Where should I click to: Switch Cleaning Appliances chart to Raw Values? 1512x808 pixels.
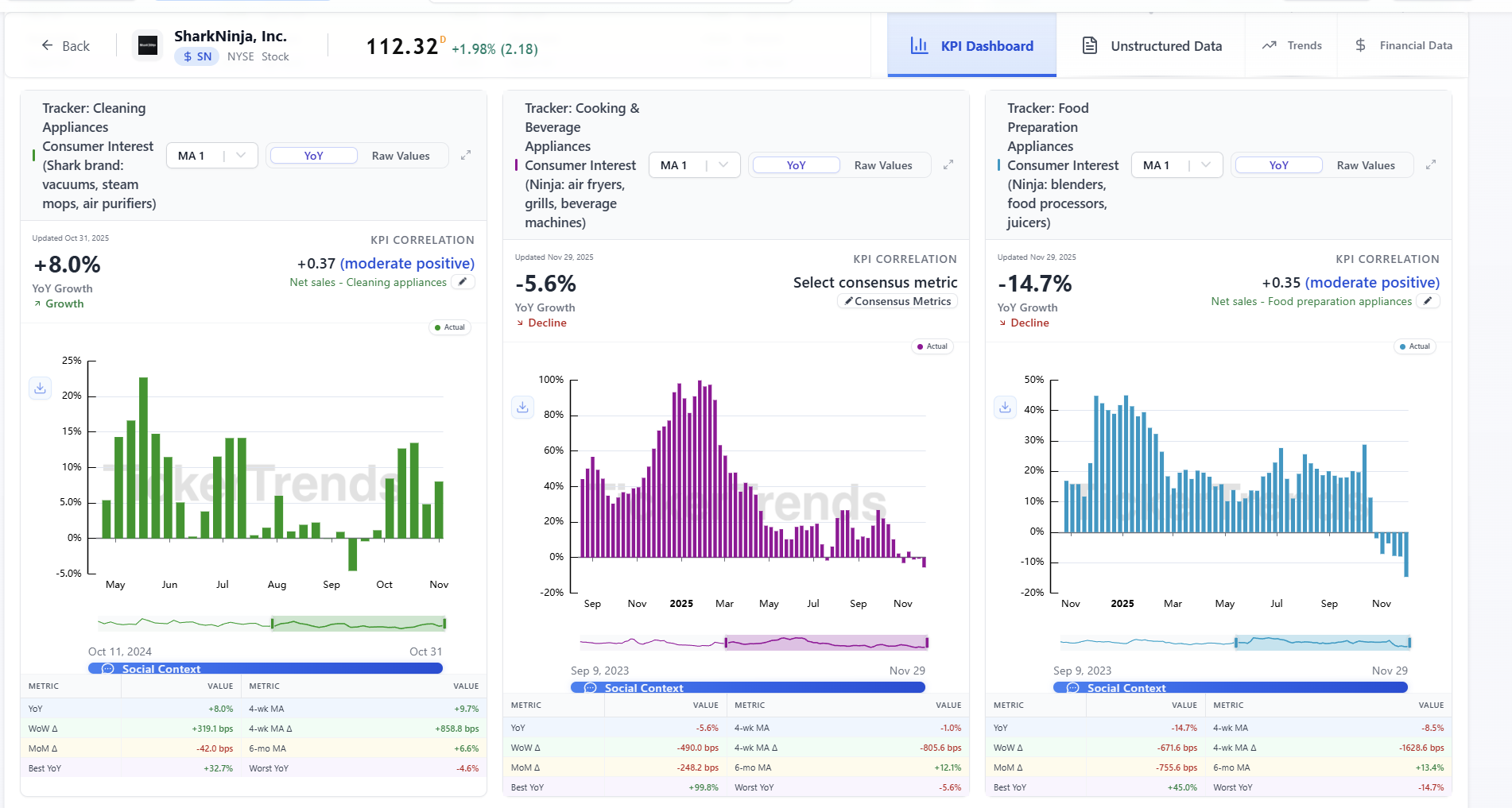pos(401,156)
